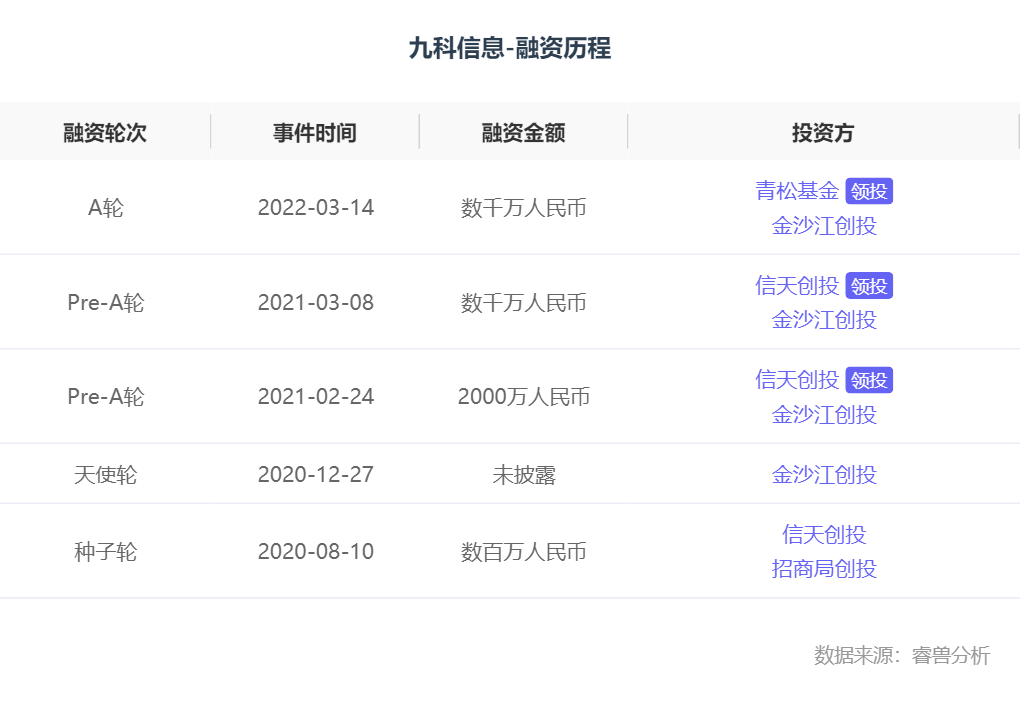Click 数千万人民币 amount in the A轮 row
The image size is (1020, 708).
coord(524,208)
